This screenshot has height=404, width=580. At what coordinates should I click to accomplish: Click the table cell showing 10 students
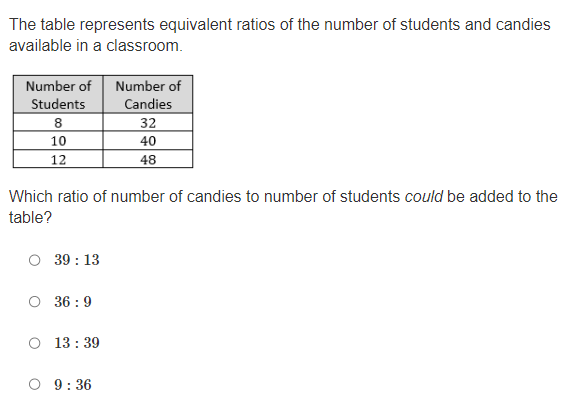[58, 141]
